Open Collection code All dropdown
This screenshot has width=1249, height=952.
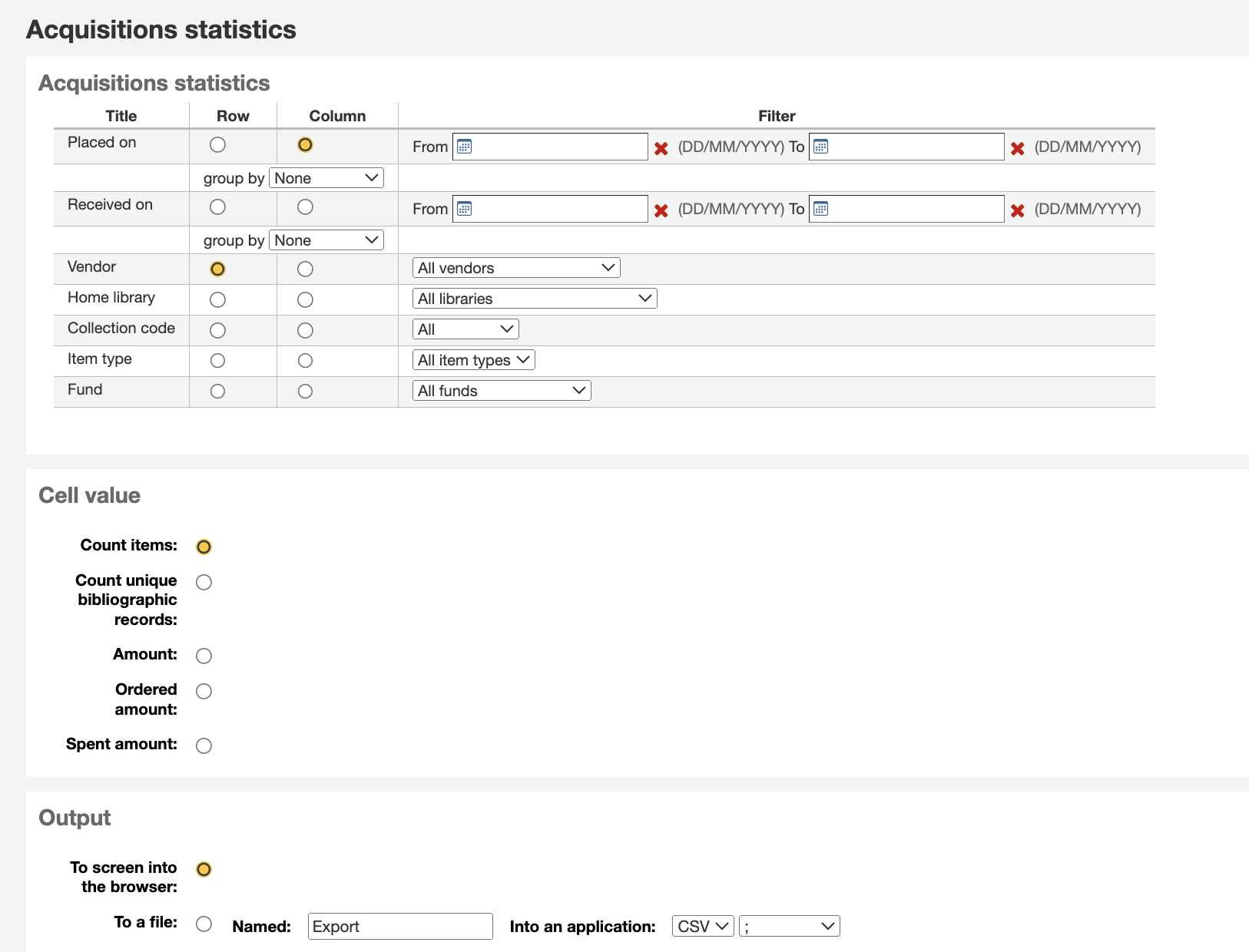click(x=465, y=329)
